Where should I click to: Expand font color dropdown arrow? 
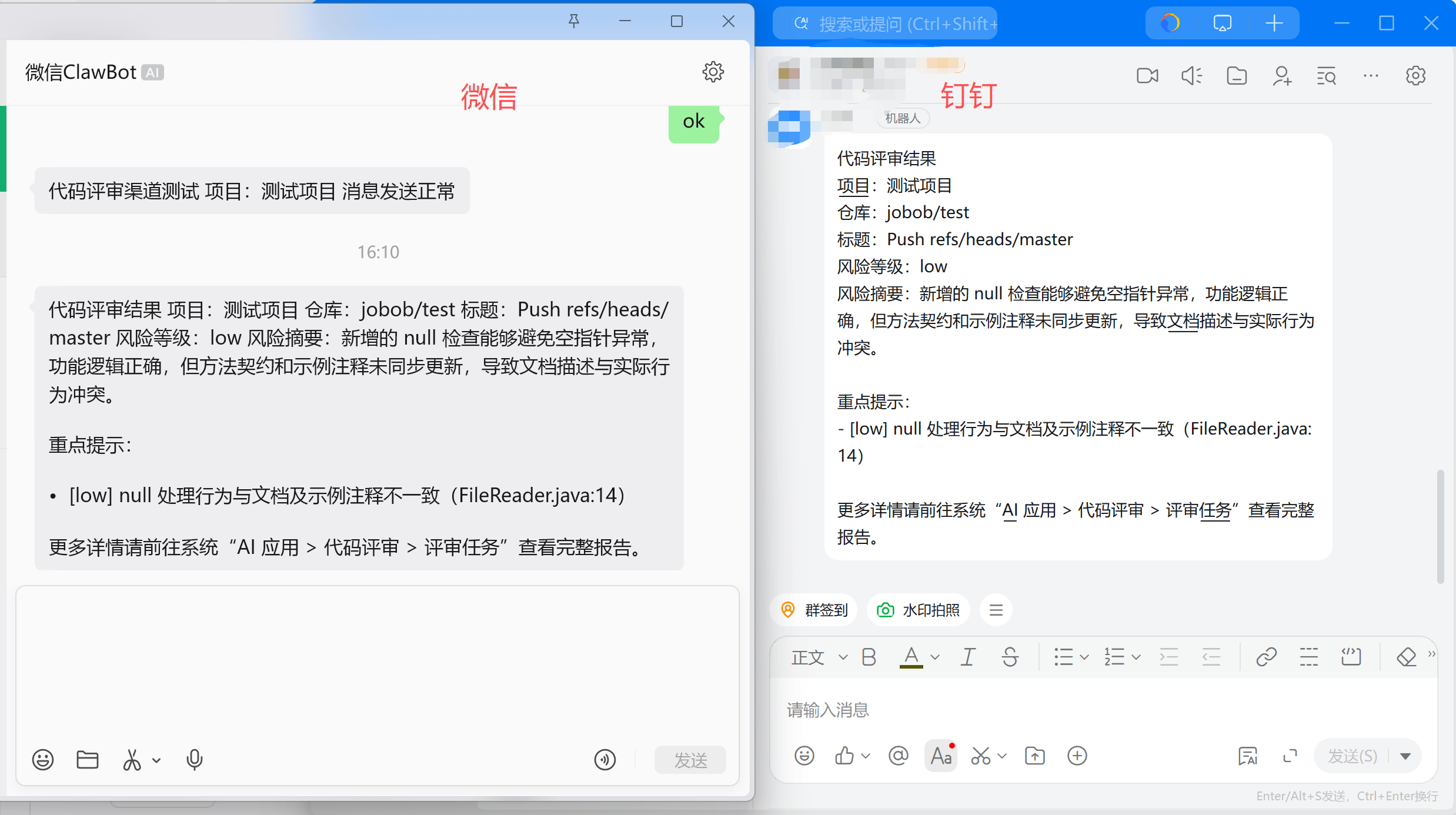(x=935, y=657)
